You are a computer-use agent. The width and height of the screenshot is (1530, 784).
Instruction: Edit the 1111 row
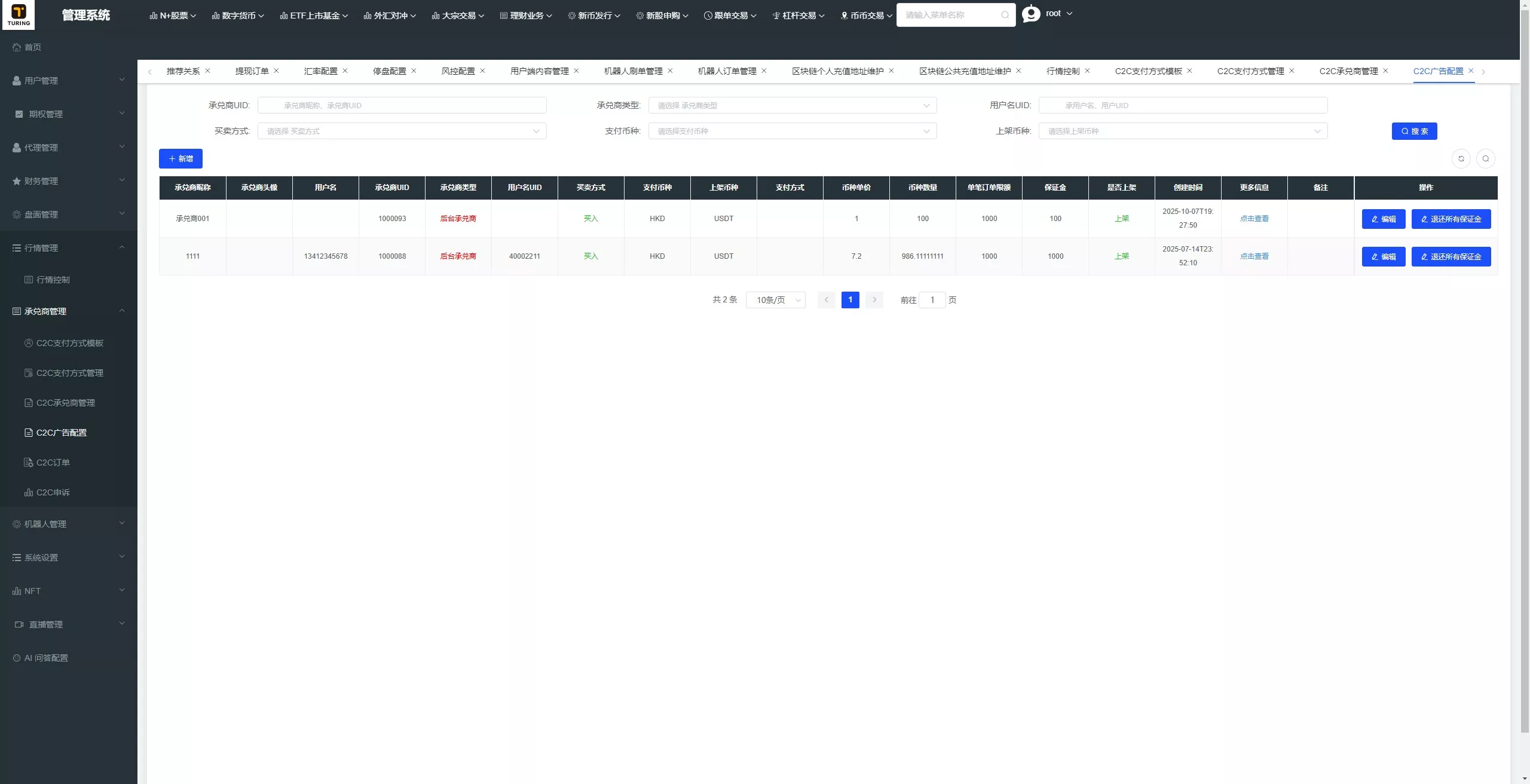(x=1384, y=256)
